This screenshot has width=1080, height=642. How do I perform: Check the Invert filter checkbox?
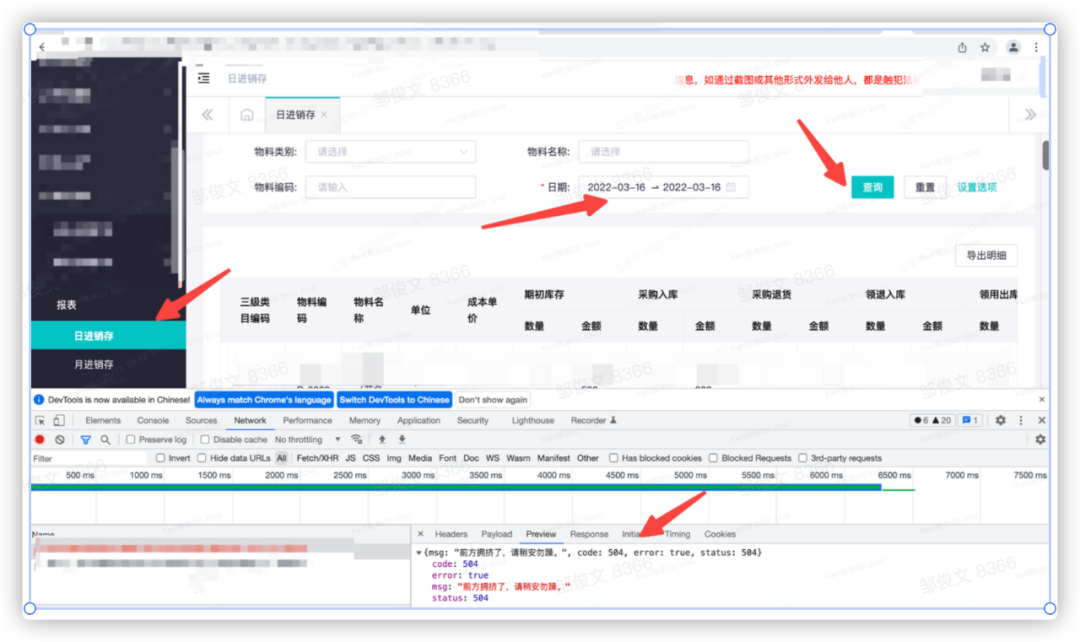point(160,458)
